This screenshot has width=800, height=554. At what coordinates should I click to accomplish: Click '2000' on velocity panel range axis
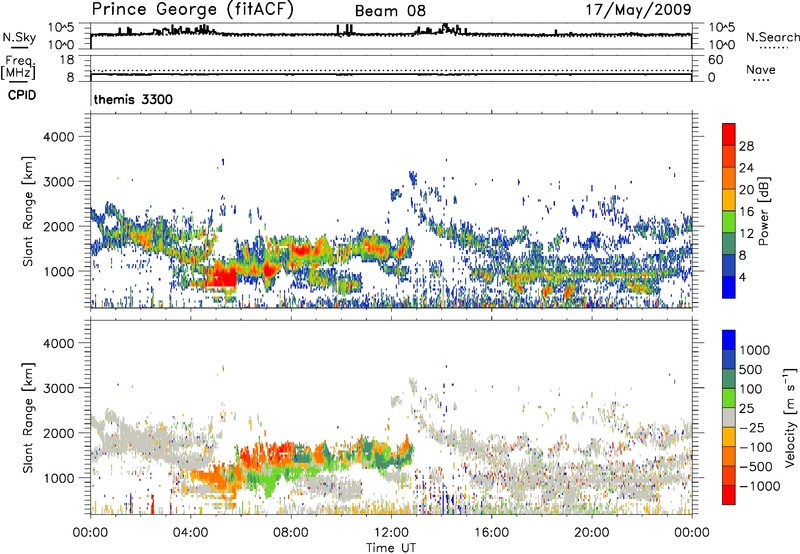pyautogui.click(x=59, y=433)
